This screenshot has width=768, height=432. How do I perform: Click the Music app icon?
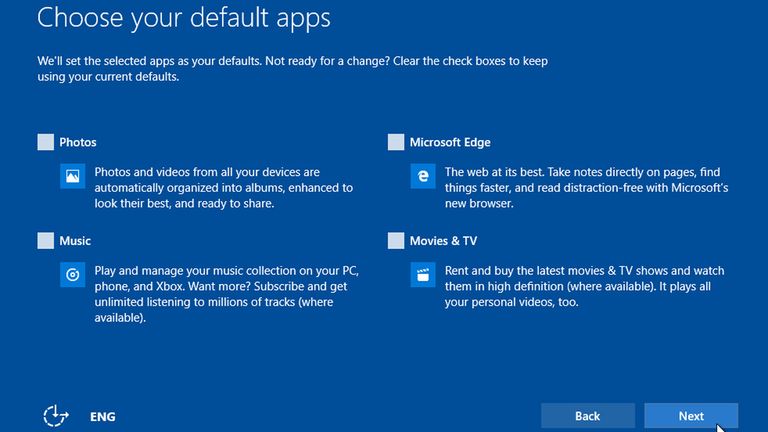pos(72,274)
